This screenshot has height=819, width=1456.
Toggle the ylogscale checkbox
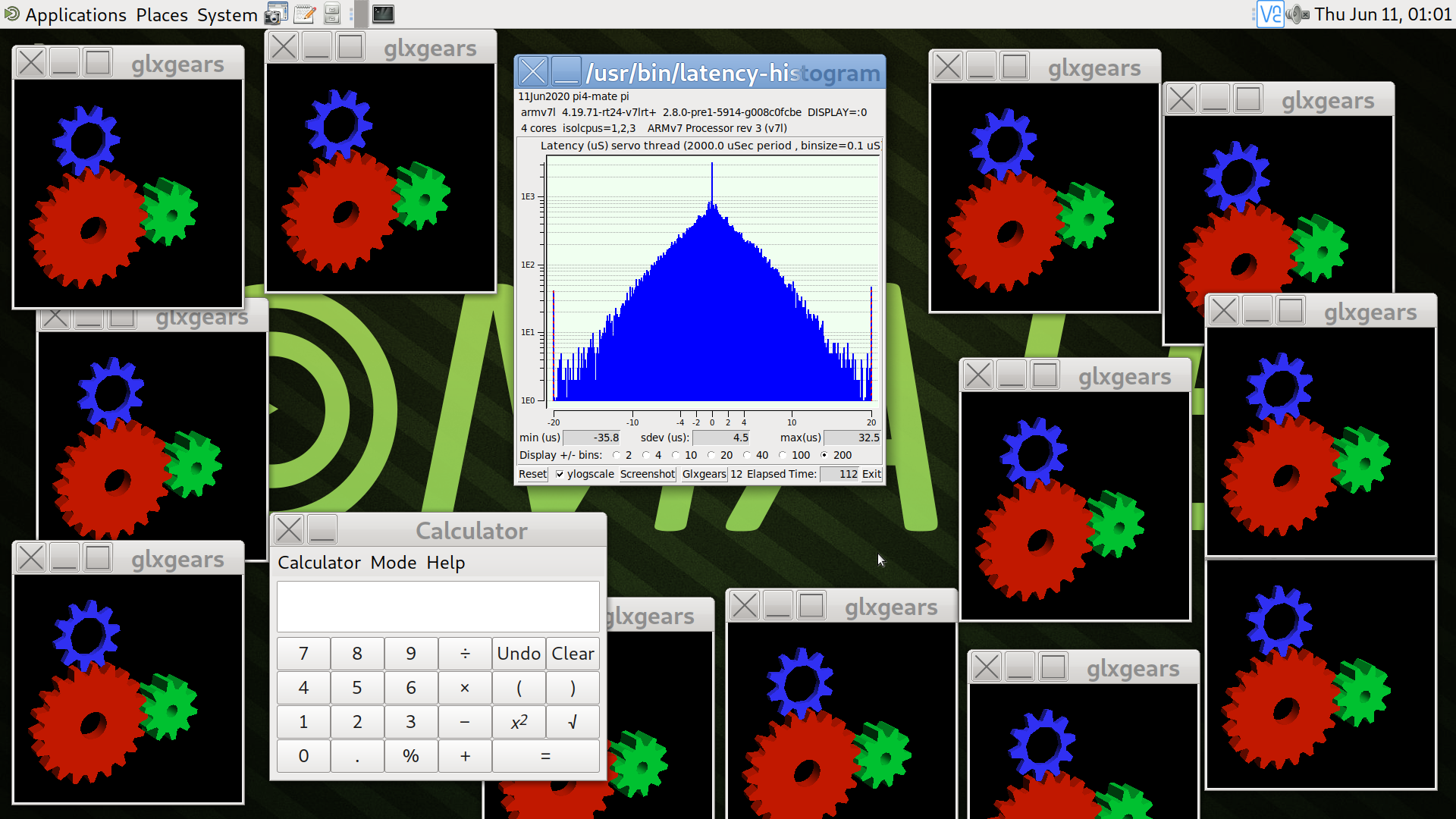[x=560, y=474]
